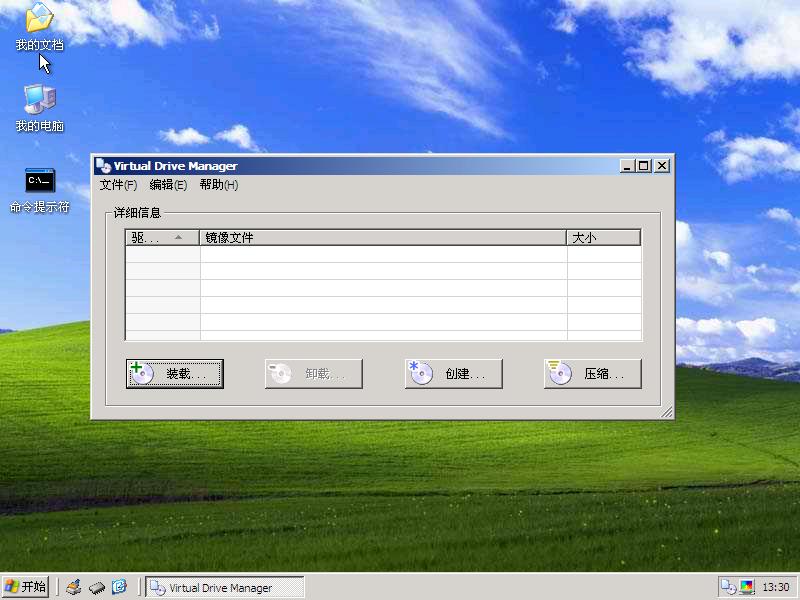
Task: Click the 13:30 clock in tray
Action: [x=776, y=587]
